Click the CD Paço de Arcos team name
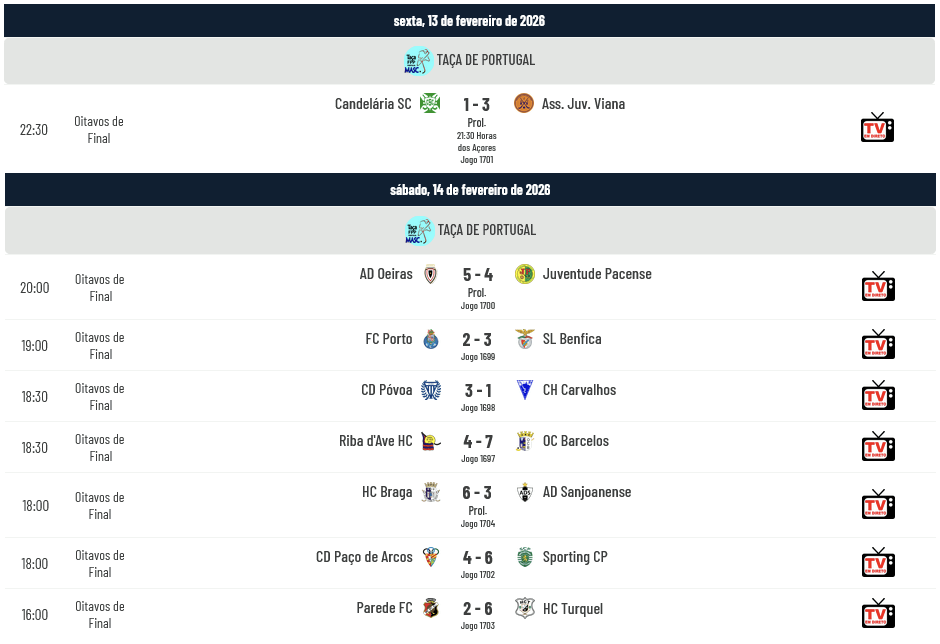 pos(364,557)
